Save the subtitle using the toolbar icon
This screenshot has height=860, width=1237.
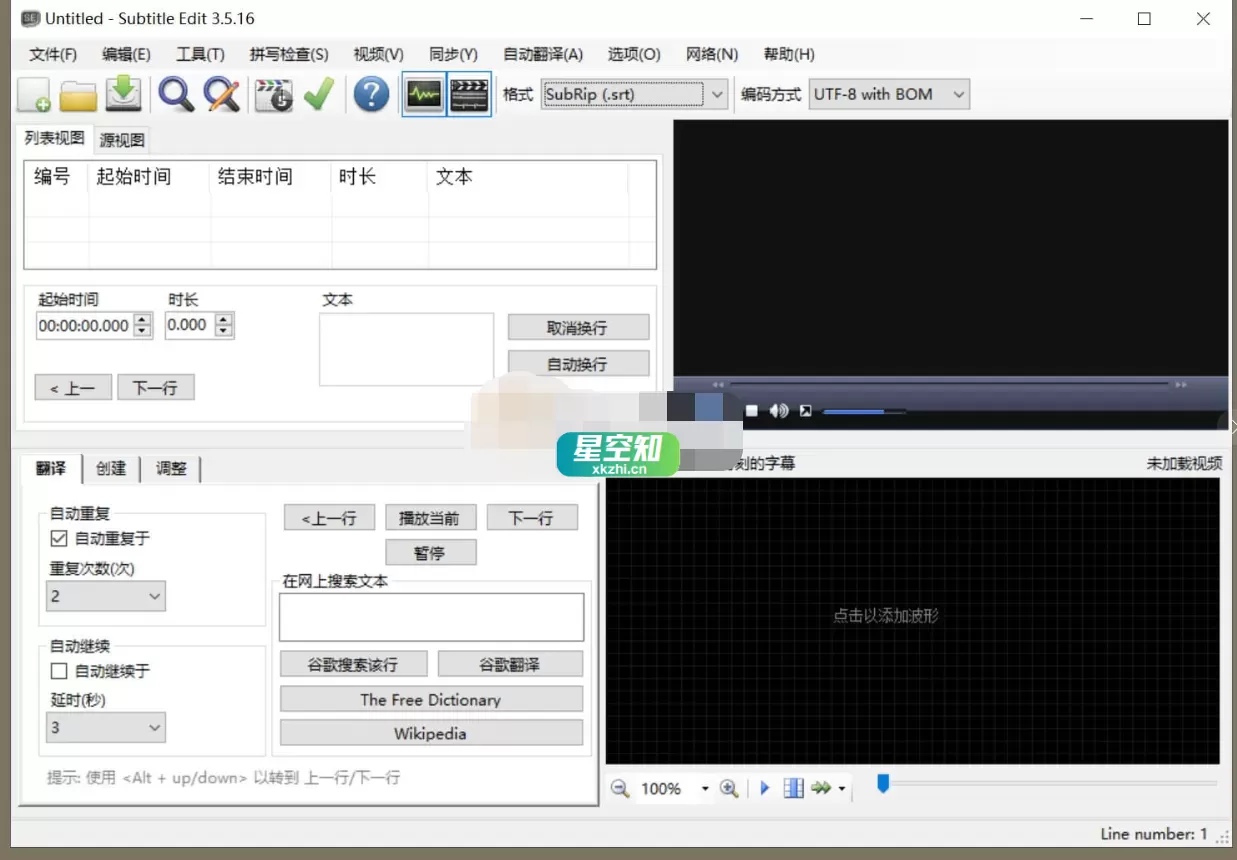pos(122,95)
